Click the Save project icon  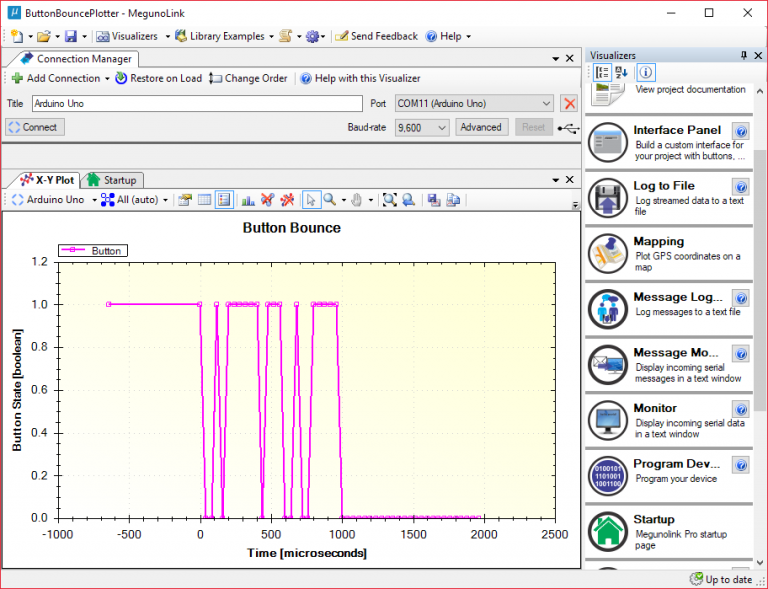(x=71, y=36)
